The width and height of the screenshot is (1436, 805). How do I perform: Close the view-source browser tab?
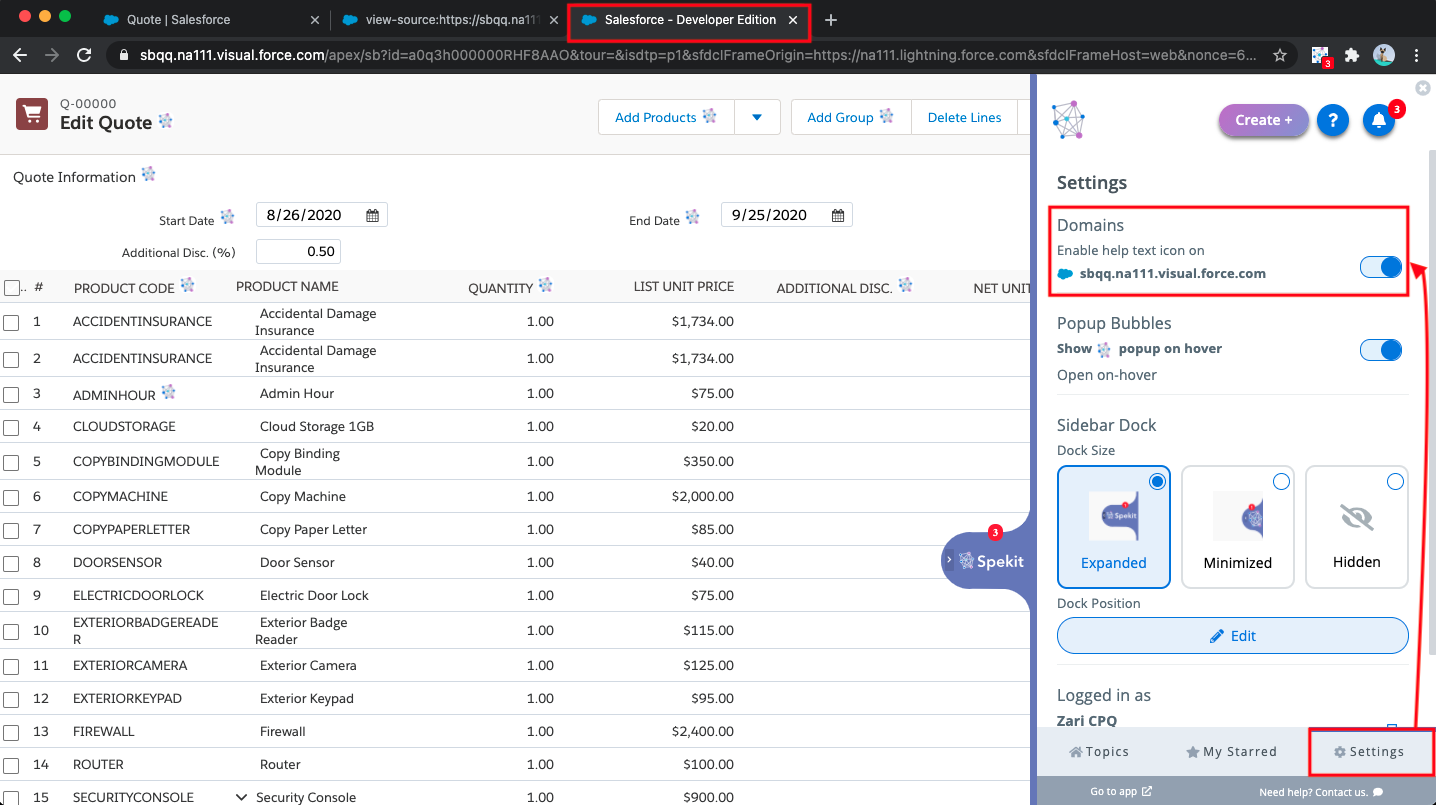(553, 20)
